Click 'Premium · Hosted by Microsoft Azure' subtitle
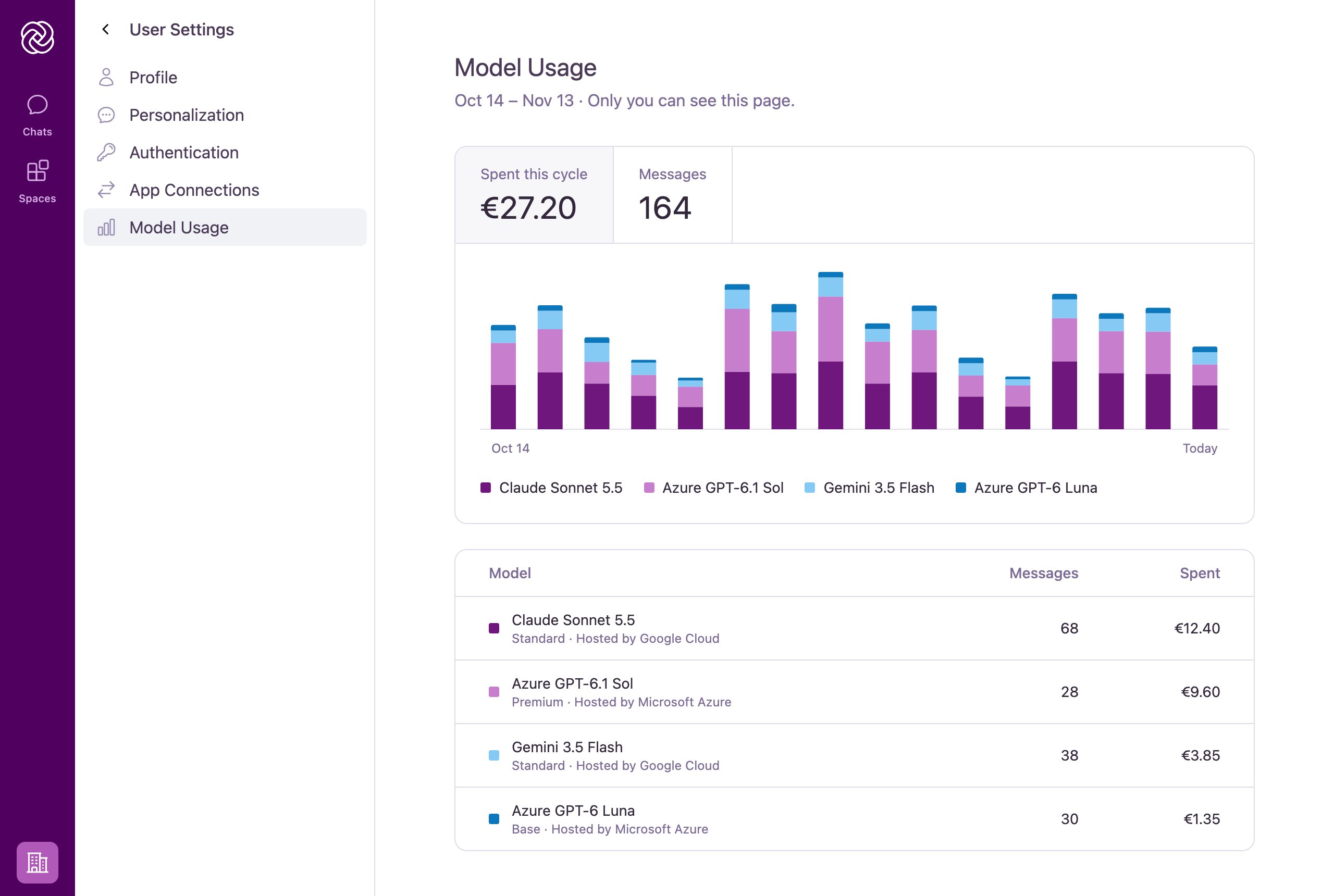The width and height of the screenshot is (1334, 896). pyautogui.click(x=621, y=702)
